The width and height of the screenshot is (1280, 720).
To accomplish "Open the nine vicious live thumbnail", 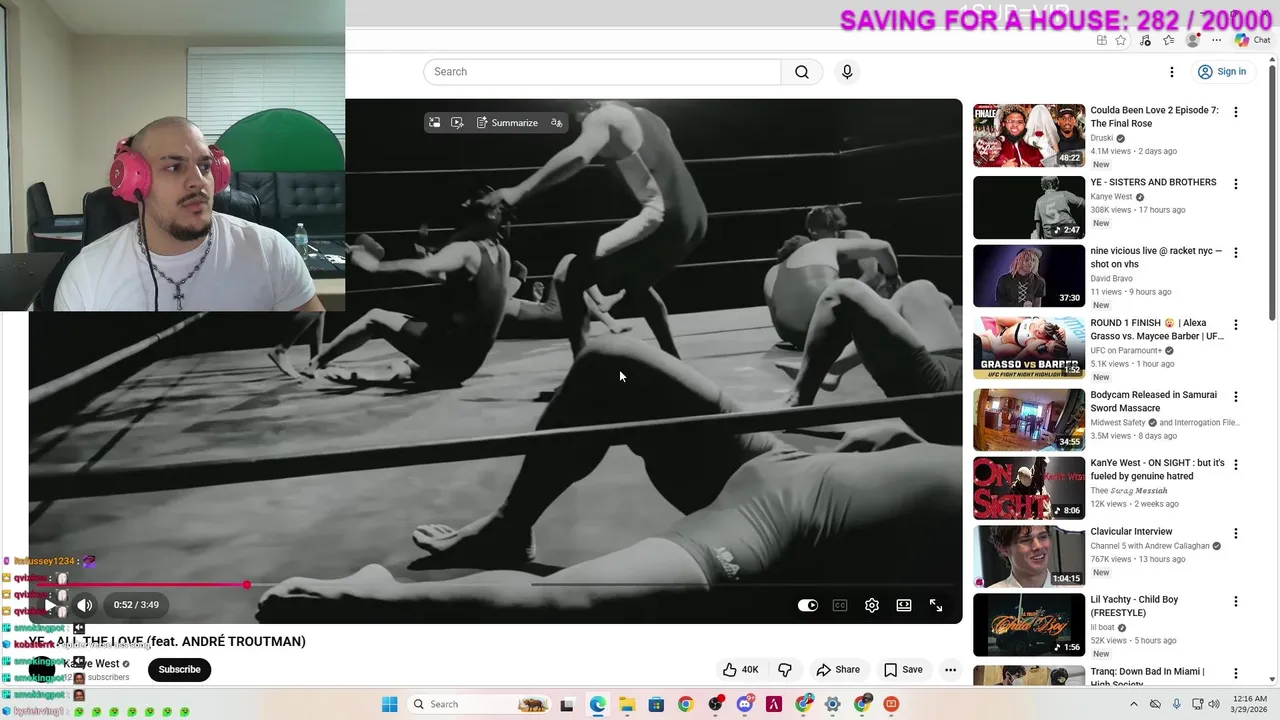I will click(1029, 276).
